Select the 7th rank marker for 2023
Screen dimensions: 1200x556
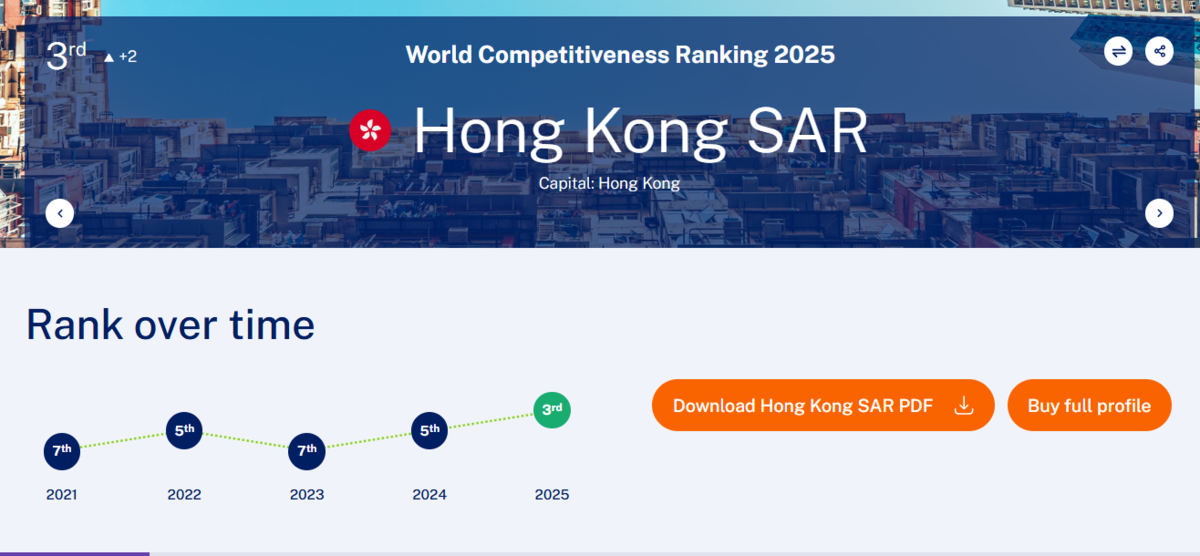coord(306,450)
